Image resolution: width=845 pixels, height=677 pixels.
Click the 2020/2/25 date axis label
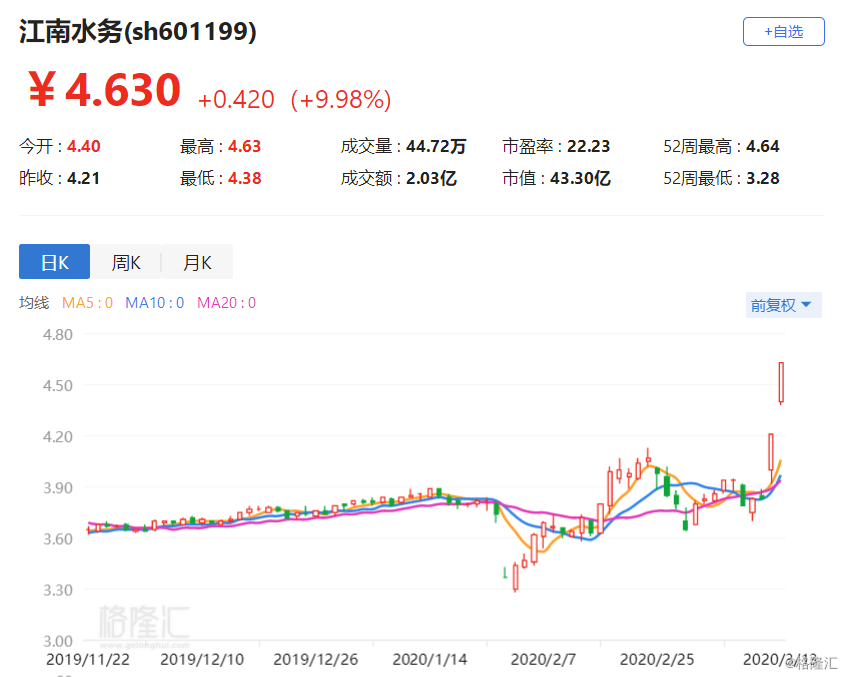tap(657, 659)
